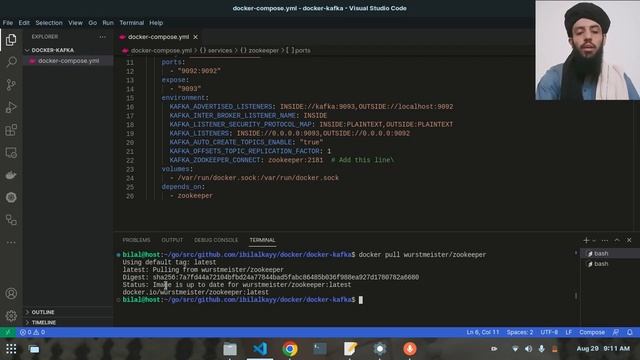Screen dimensions: 640x360
Task: Change indentation via Spaces: 2
Action: (x=520, y=332)
